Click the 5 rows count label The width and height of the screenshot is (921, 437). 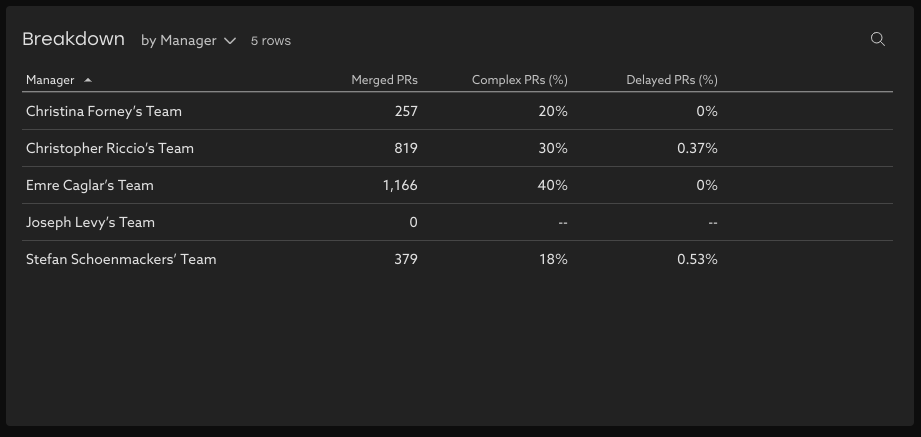[271, 41]
